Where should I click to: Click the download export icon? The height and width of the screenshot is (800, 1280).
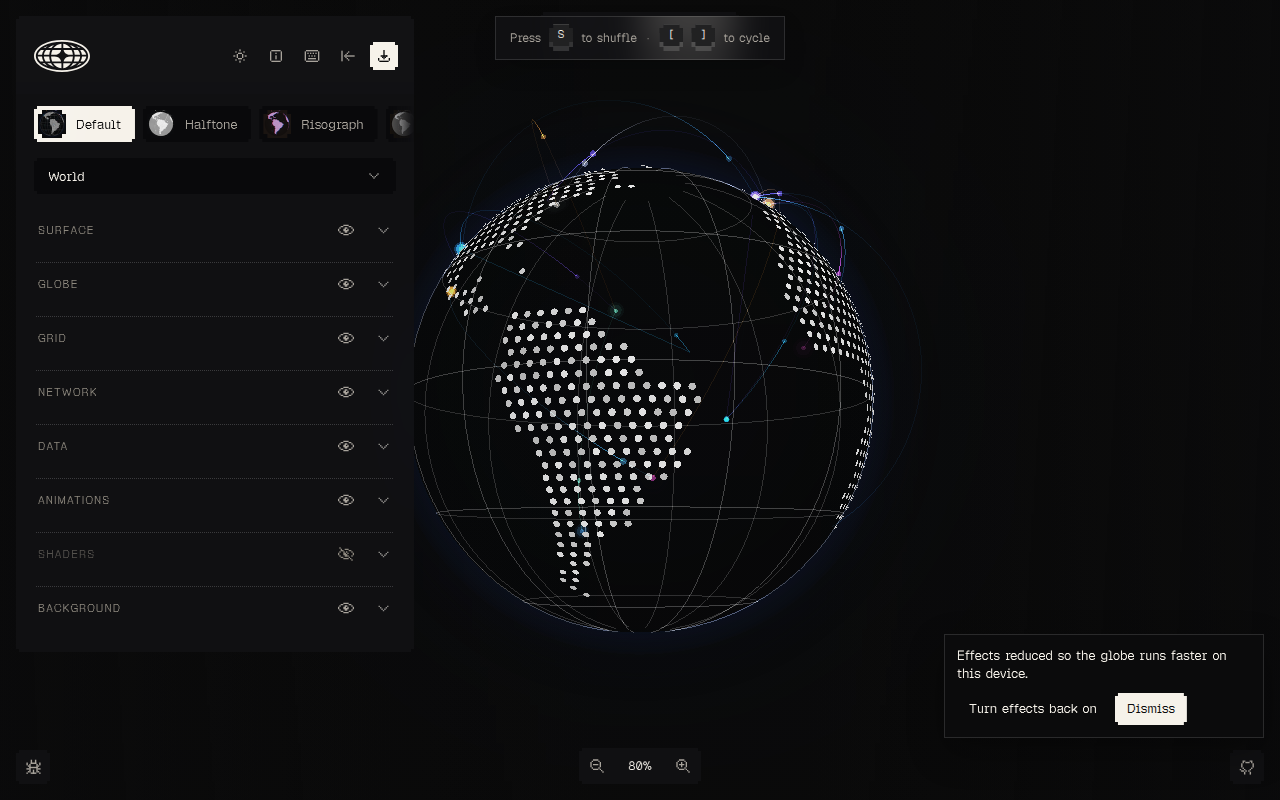click(384, 56)
